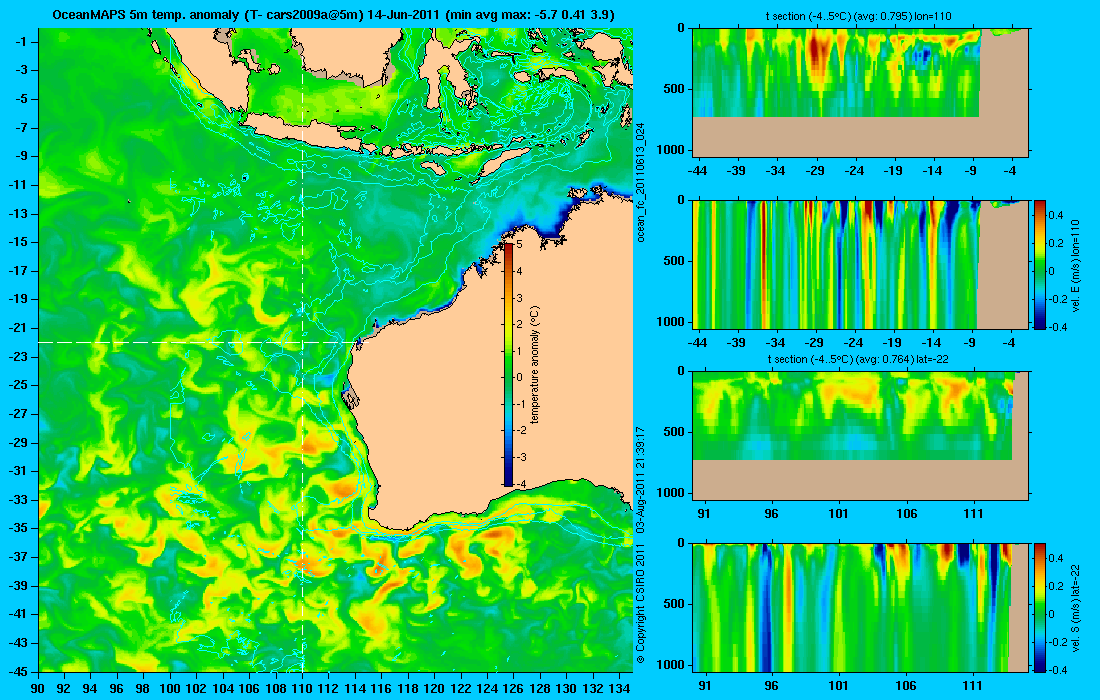Click the '-0.4' tick on the vel. S color bar

pos(1056,670)
